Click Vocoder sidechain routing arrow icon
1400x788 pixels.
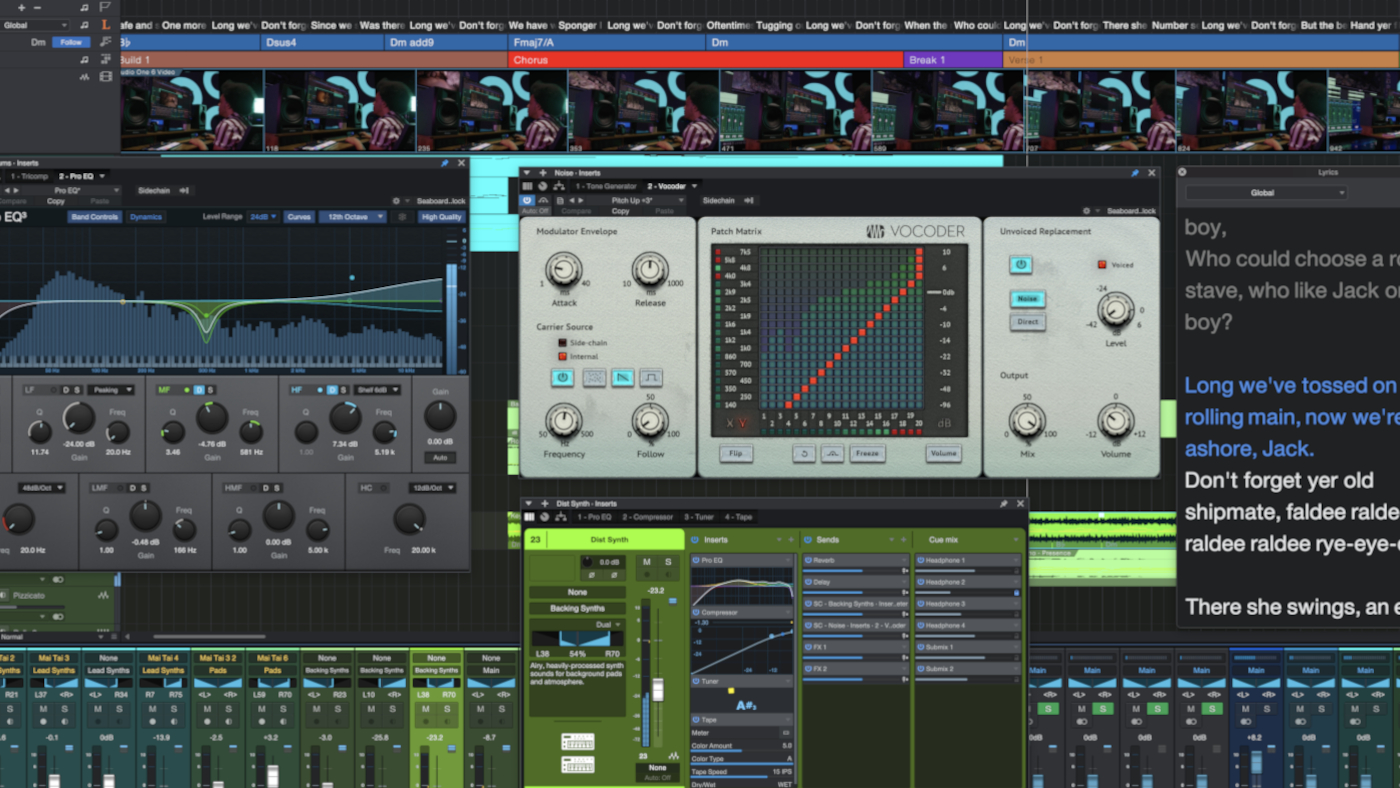coord(748,200)
